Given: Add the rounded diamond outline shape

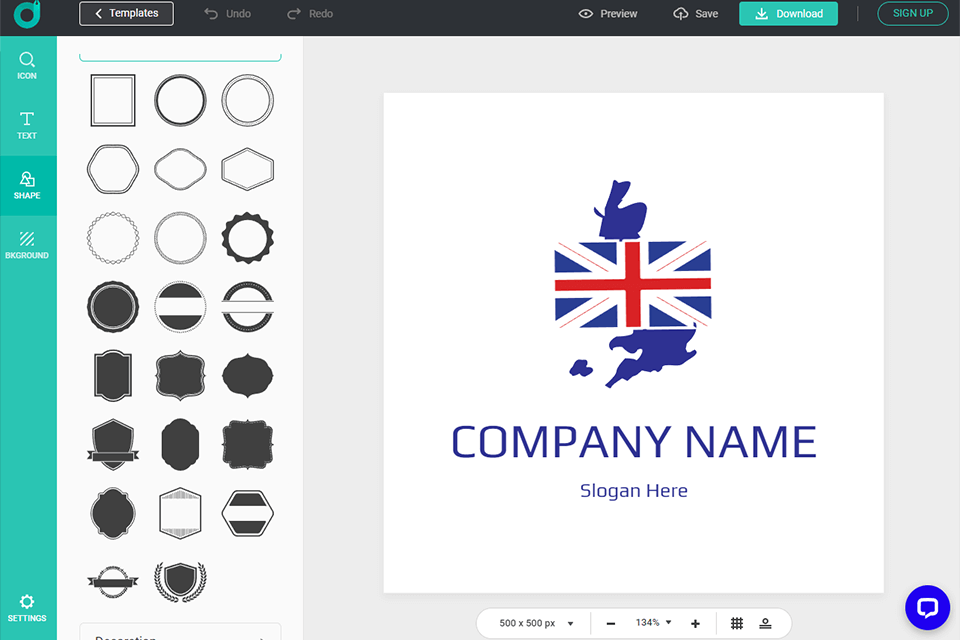Looking at the screenshot, I should (x=180, y=169).
